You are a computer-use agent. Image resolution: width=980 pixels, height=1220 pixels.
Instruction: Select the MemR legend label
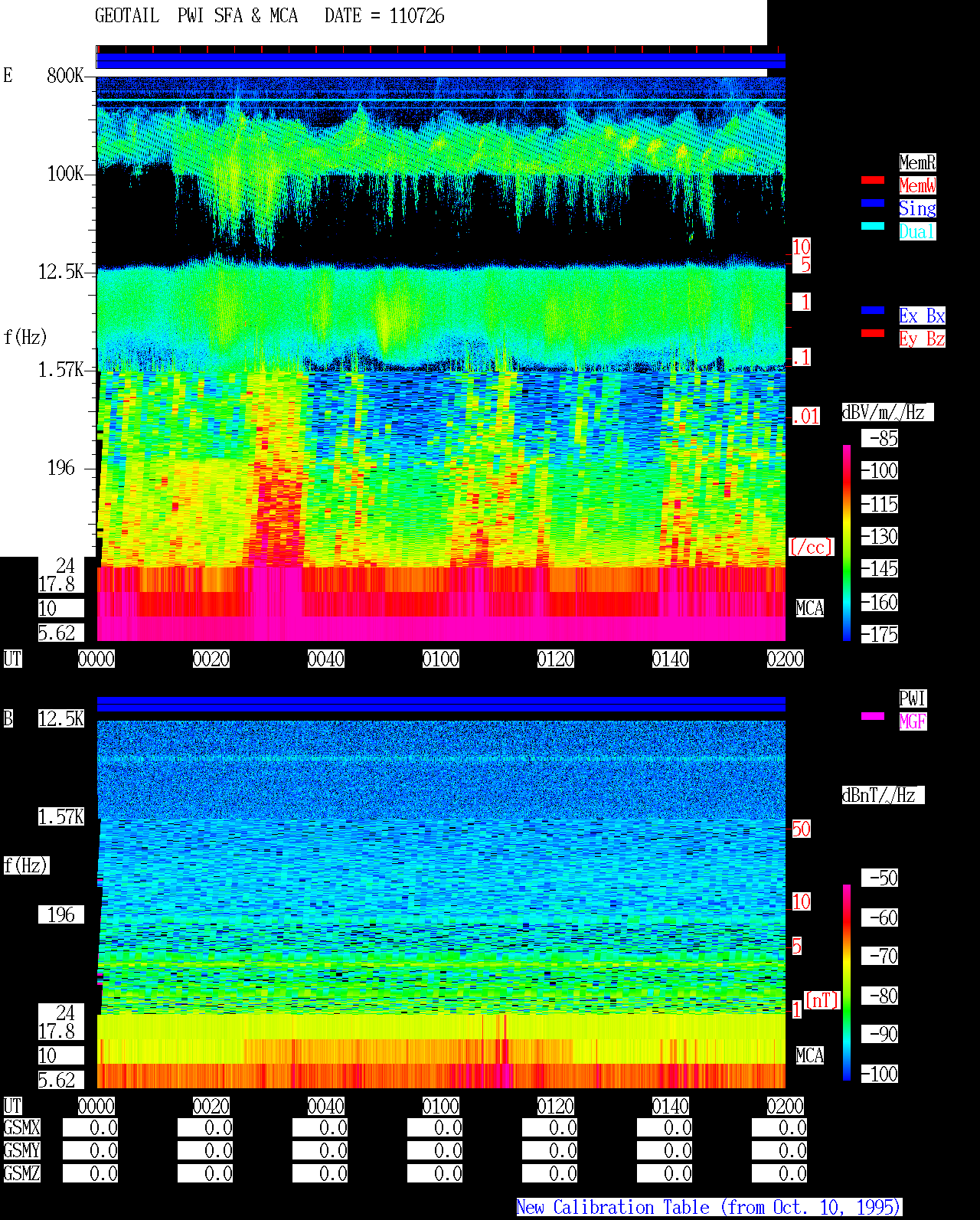click(917, 162)
